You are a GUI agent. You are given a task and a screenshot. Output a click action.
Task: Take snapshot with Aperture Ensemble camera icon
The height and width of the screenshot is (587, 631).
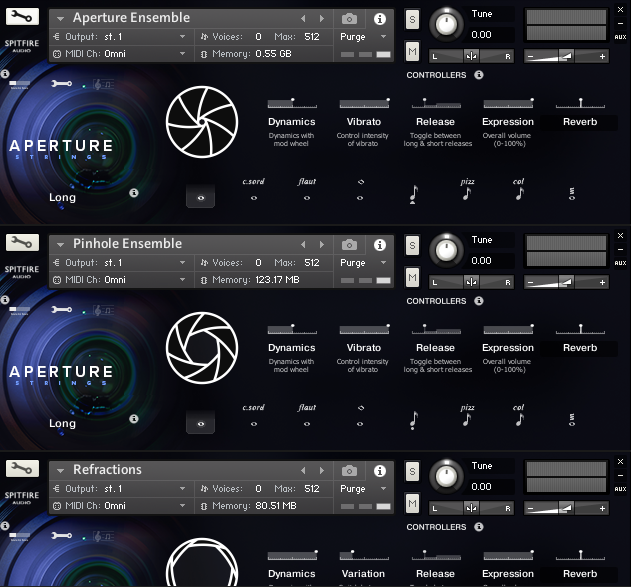349,19
